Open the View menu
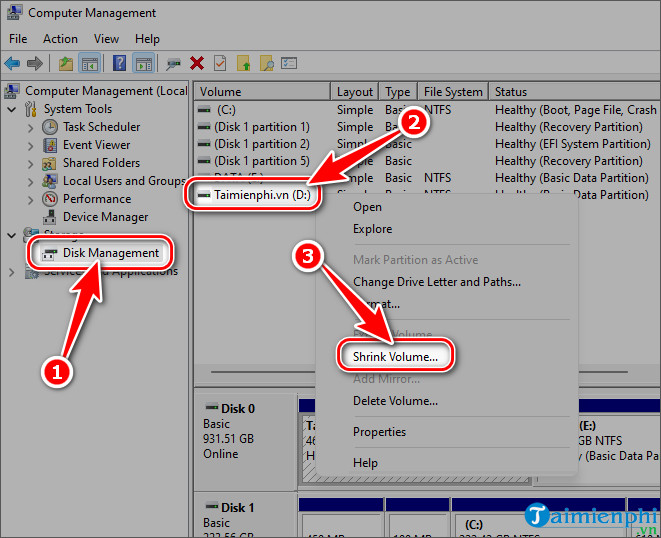 (106, 39)
